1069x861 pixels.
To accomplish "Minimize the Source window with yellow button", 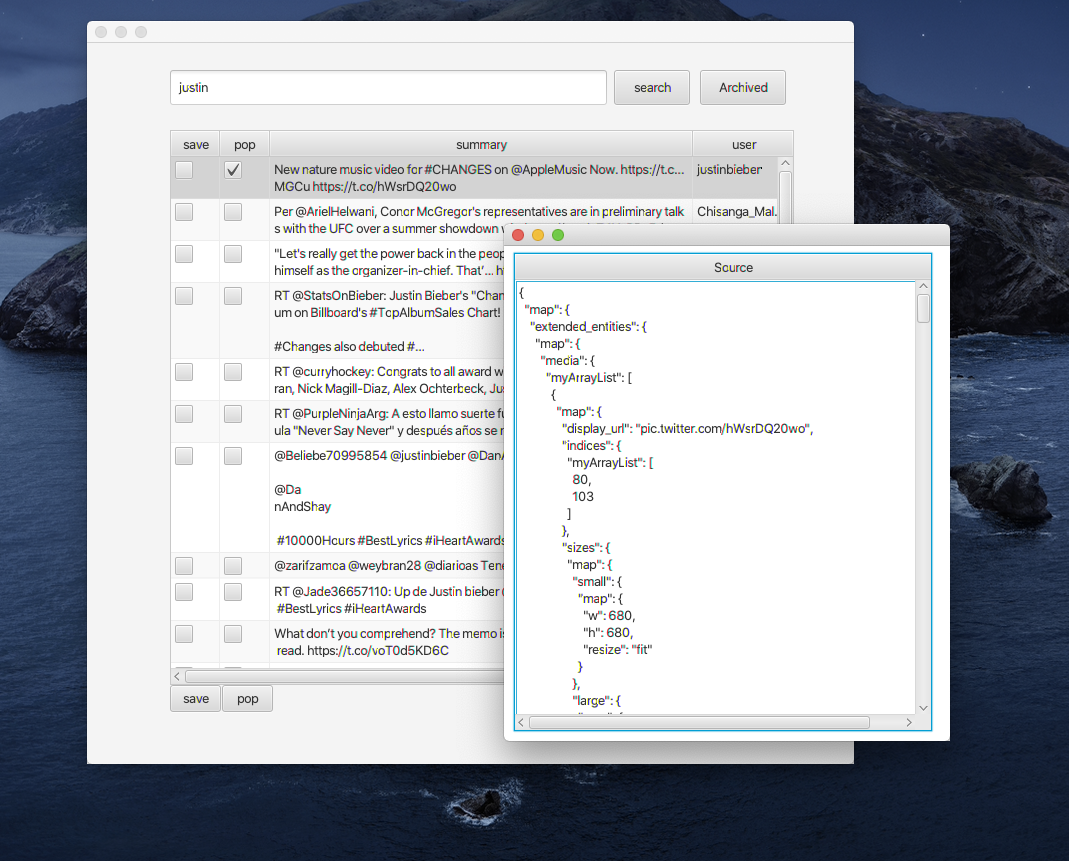I will [538, 235].
